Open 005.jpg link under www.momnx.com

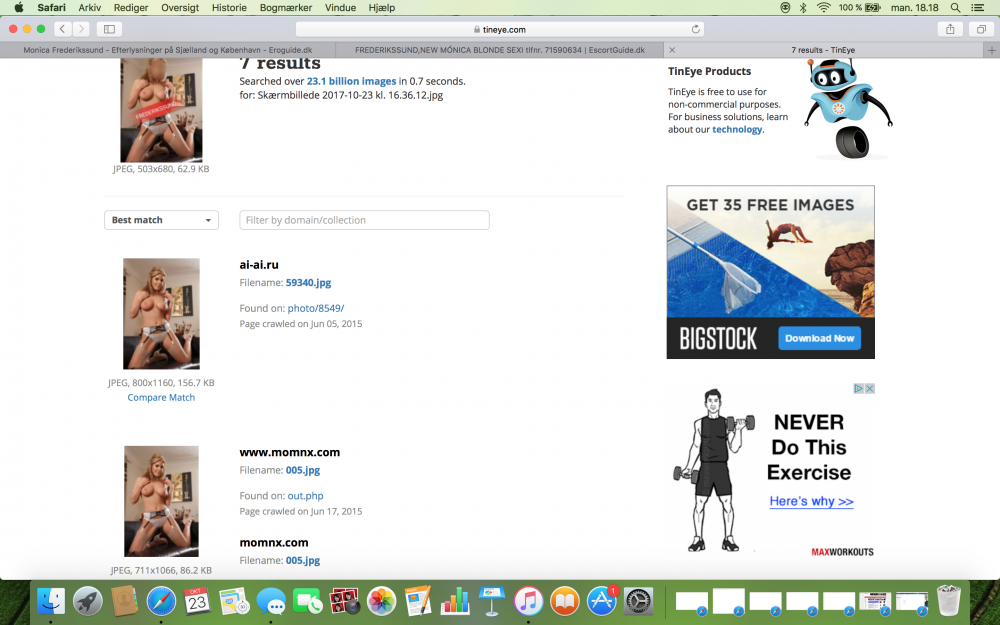303,470
